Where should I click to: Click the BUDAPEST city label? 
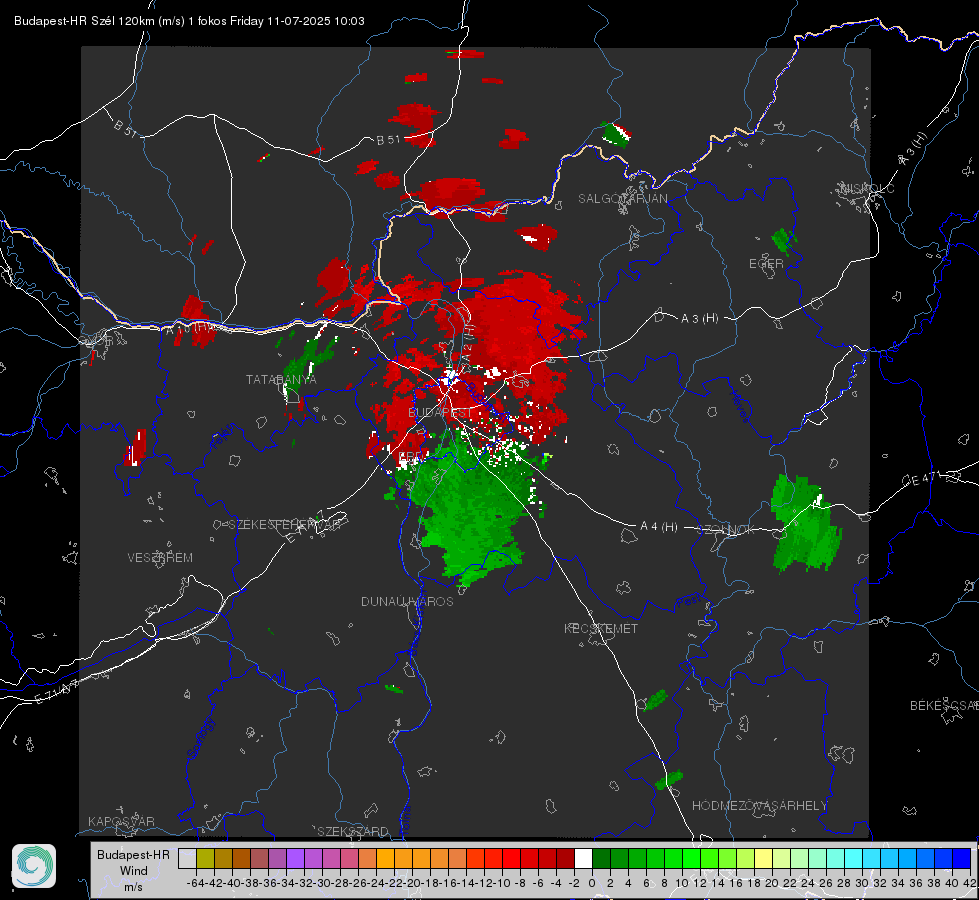point(440,412)
